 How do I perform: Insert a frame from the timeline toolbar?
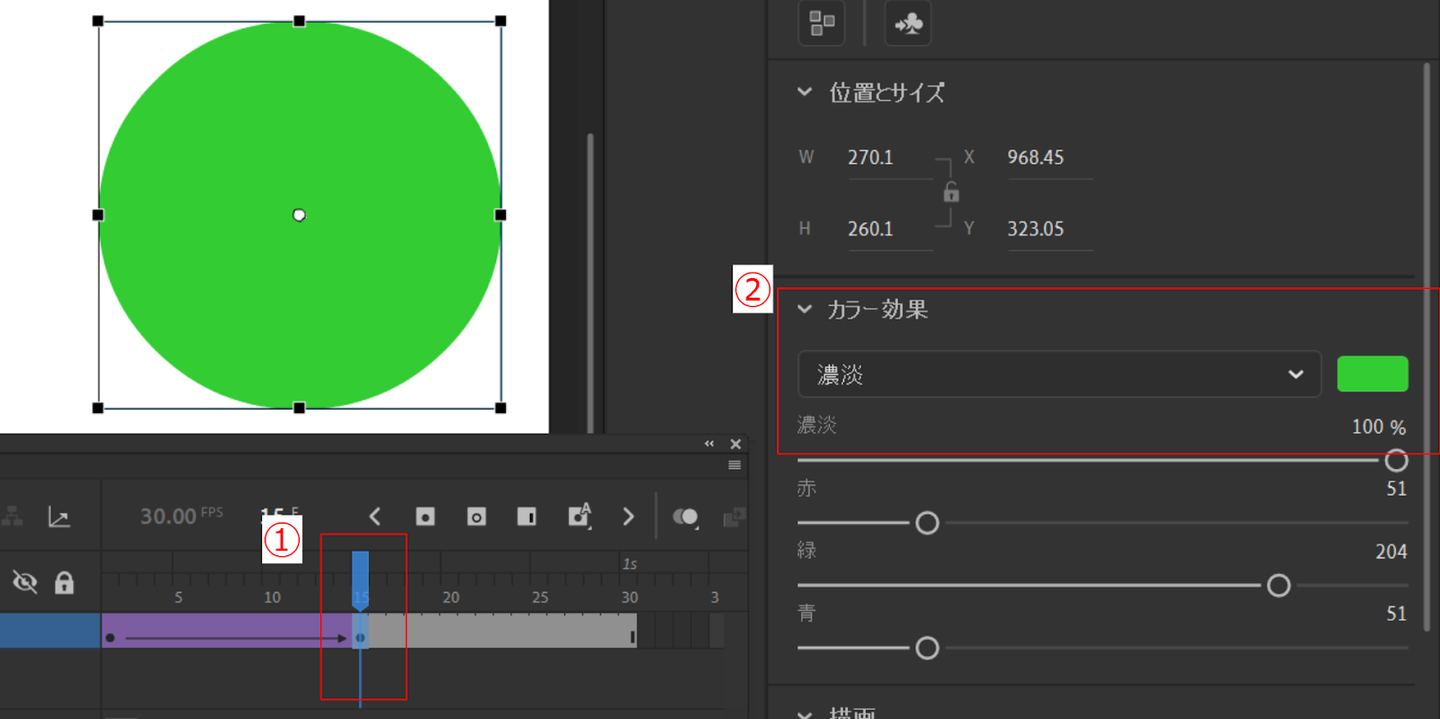526,516
